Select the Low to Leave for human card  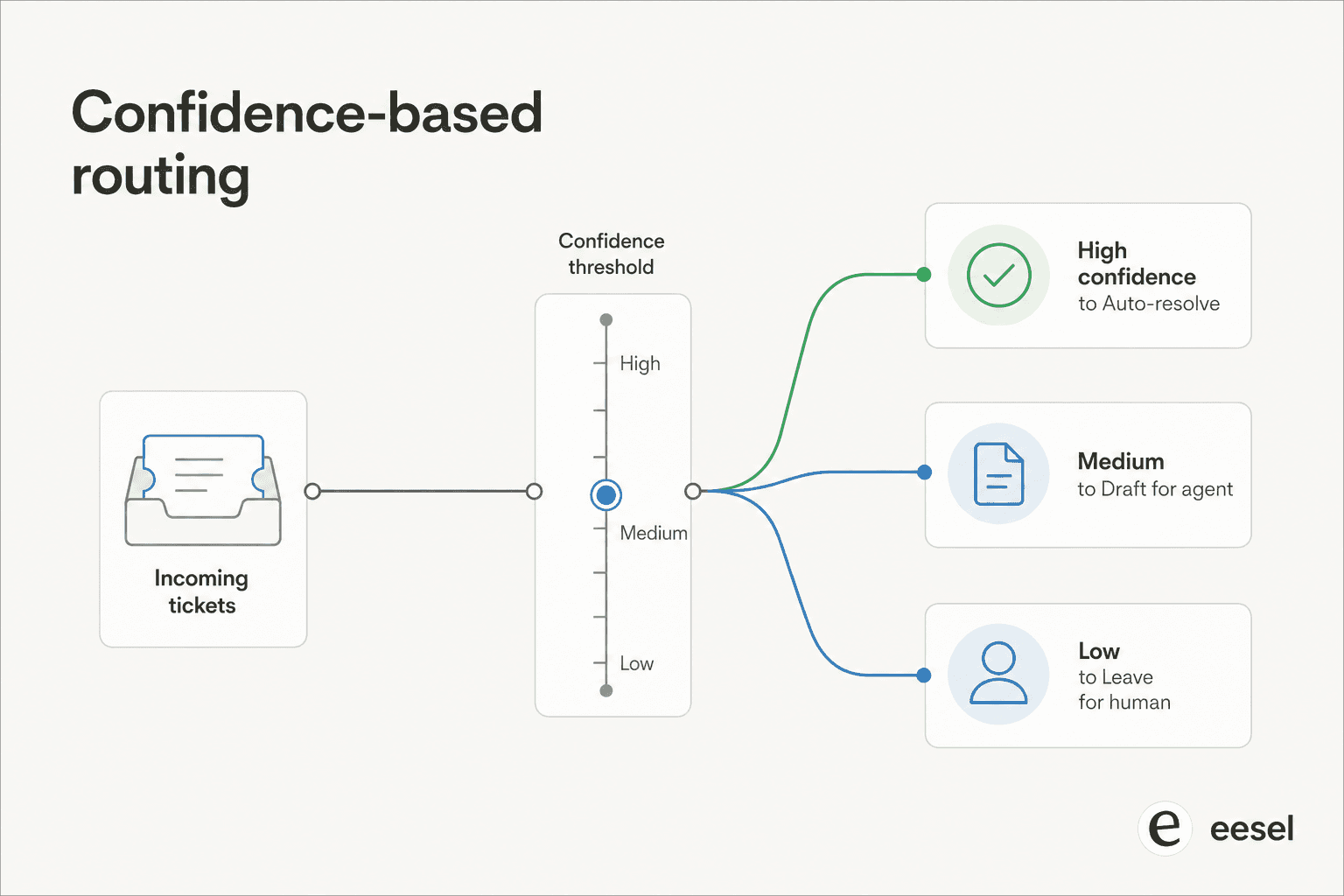point(1088,675)
